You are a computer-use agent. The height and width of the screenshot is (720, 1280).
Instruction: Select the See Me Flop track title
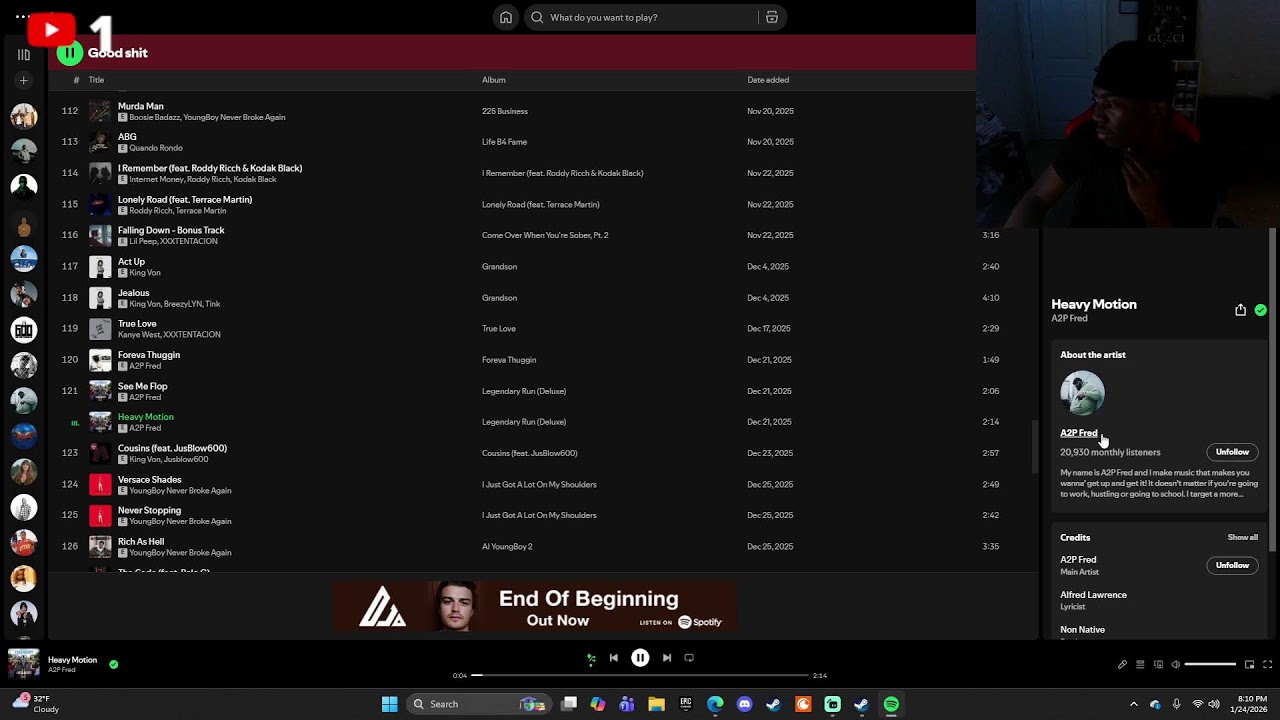coord(143,386)
